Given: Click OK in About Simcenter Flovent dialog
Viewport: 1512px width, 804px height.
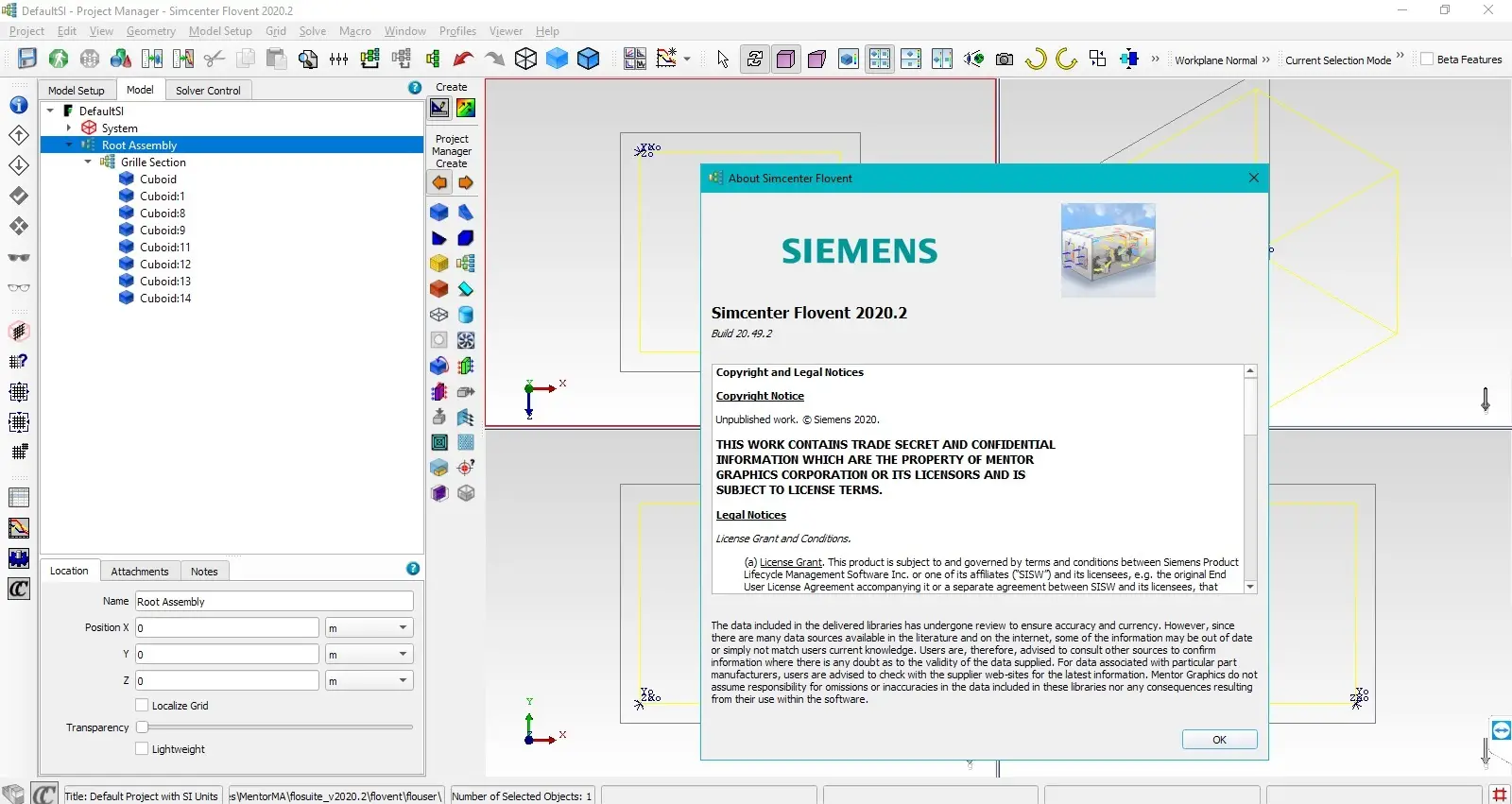Looking at the screenshot, I should point(1219,740).
